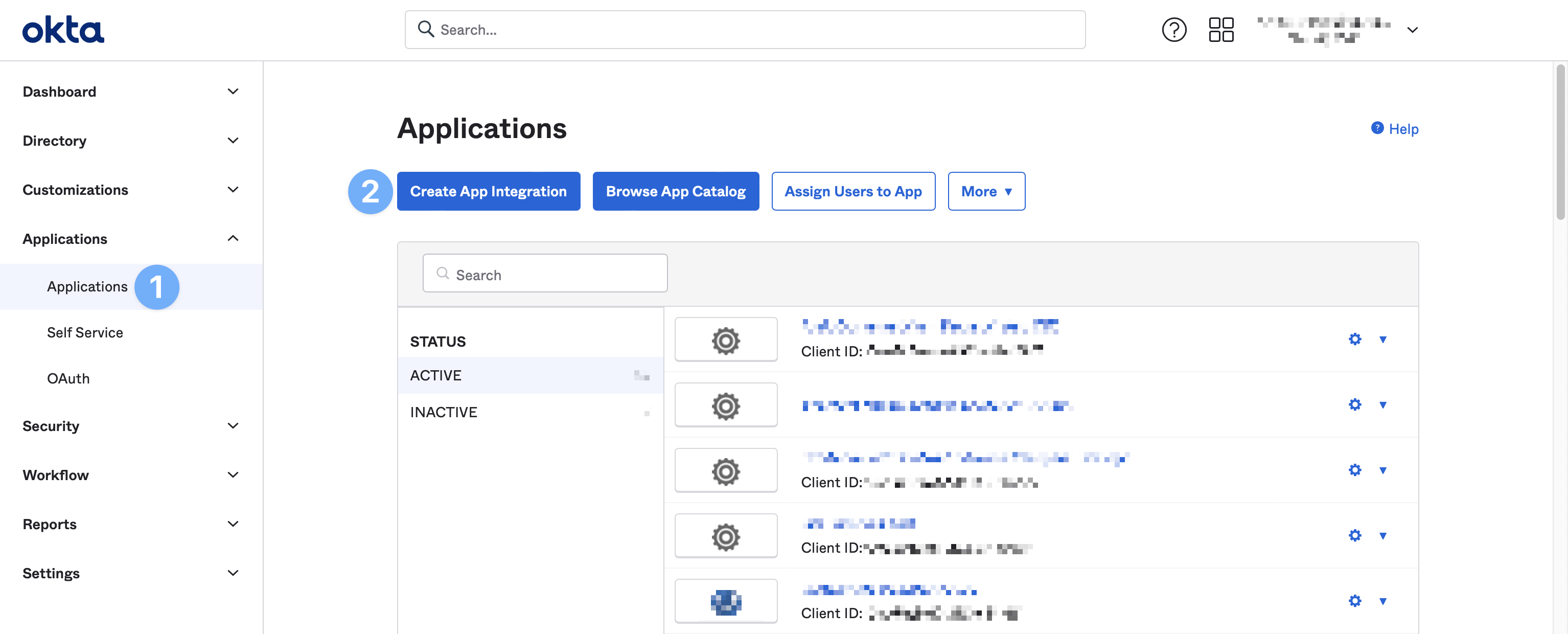Open the third application's name link
This screenshot has width=1568, height=634.
pyautogui.click(x=965, y=458)
